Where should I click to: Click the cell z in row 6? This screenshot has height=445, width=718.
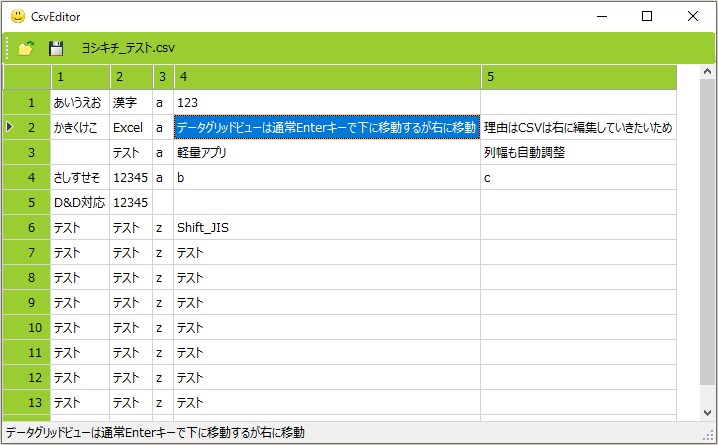pos(163,227)
